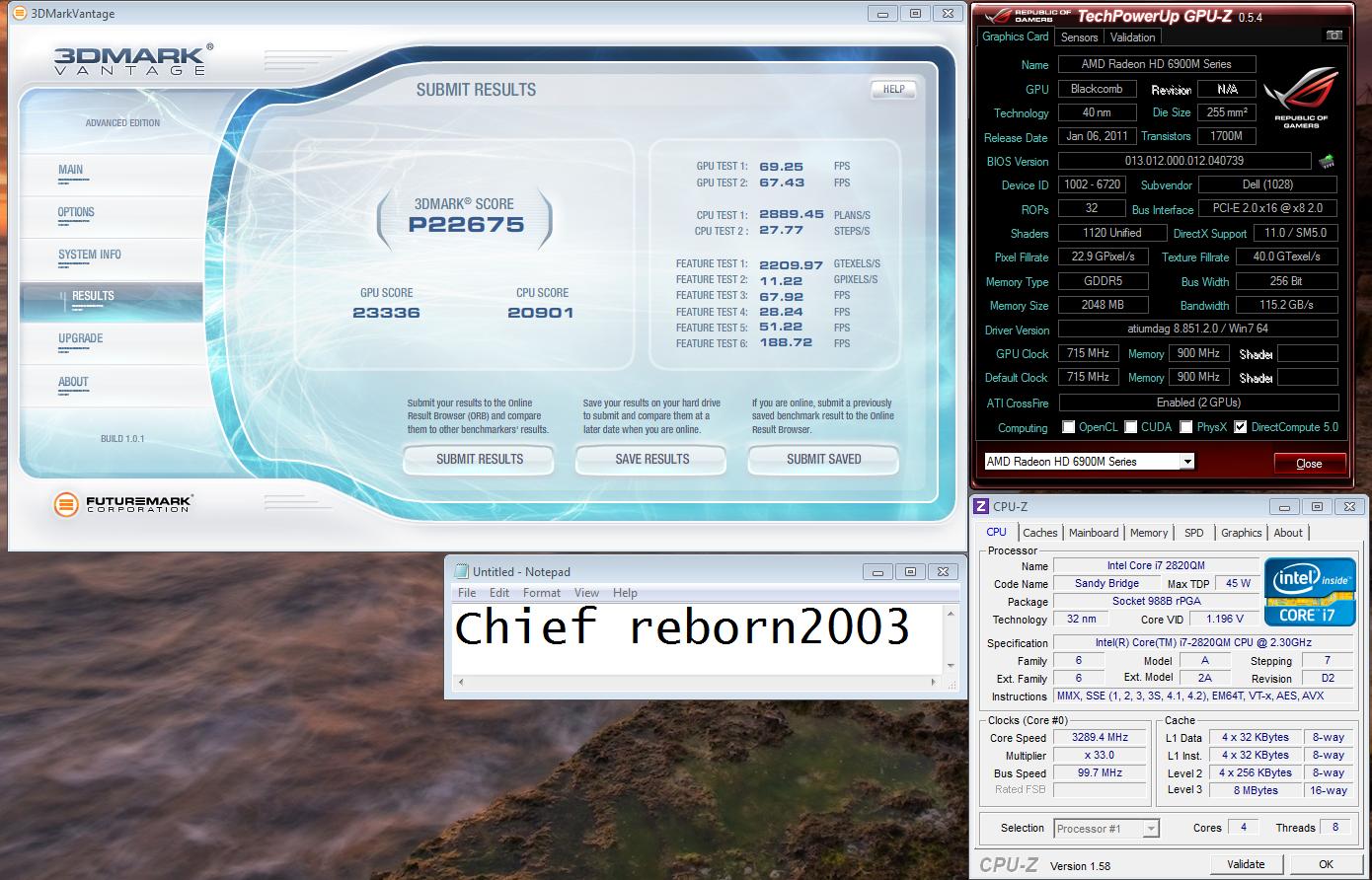
Task: Switch to the Sensors tab in GPU-Z
Action: pyautogui.click(x=1079, y=37)
